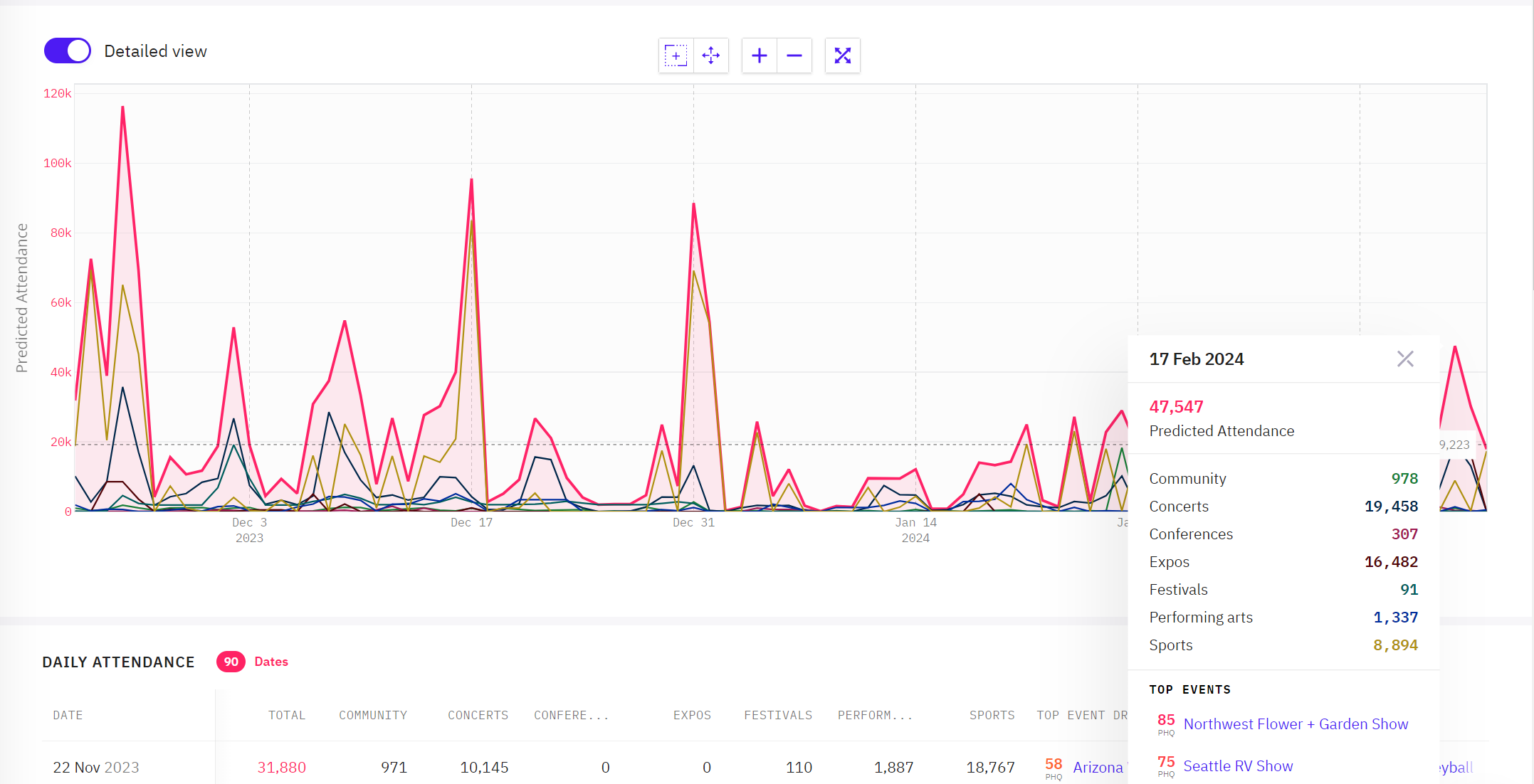This screenshot has height=784, width=1534.
Task: Zoom in using the plus icon
Action: click(x=759, y=55)
